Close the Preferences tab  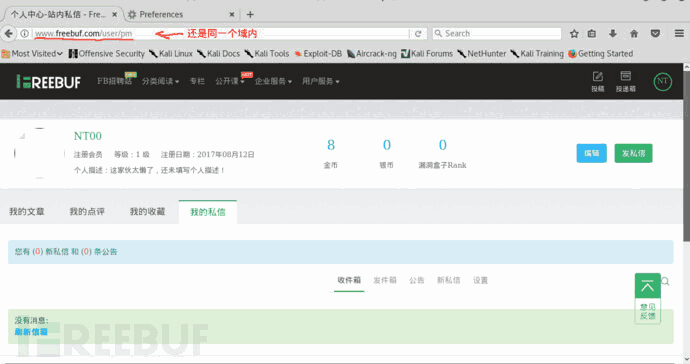click(x=231, y=15)
